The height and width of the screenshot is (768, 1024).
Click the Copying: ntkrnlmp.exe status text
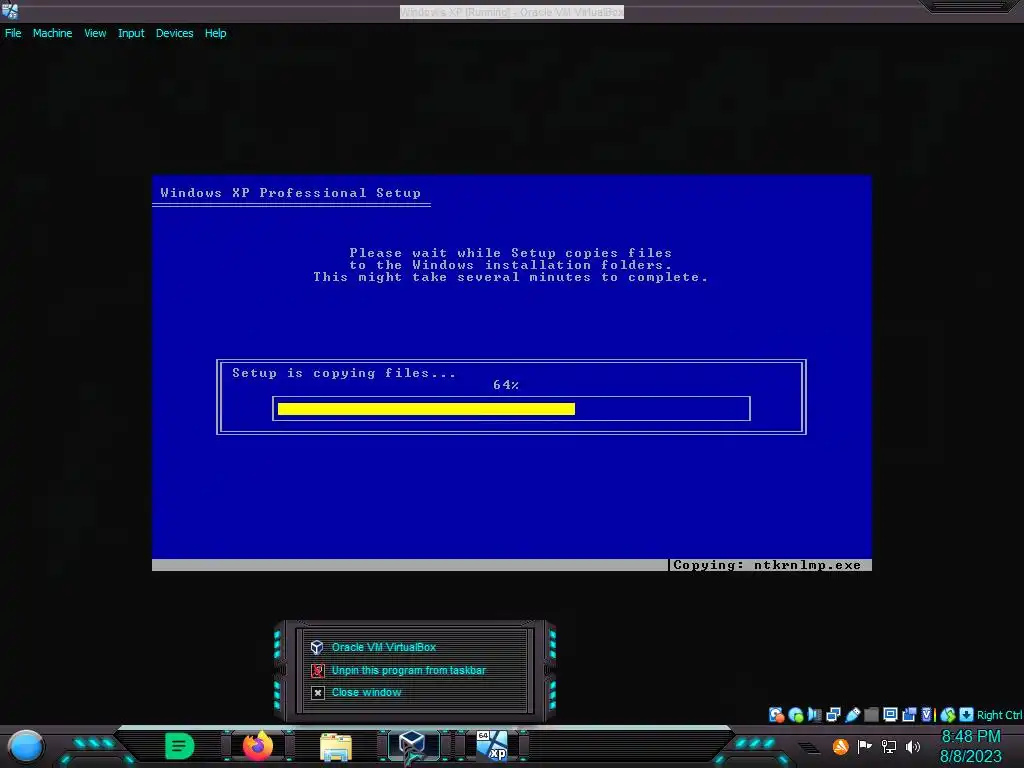click(767, 565)
